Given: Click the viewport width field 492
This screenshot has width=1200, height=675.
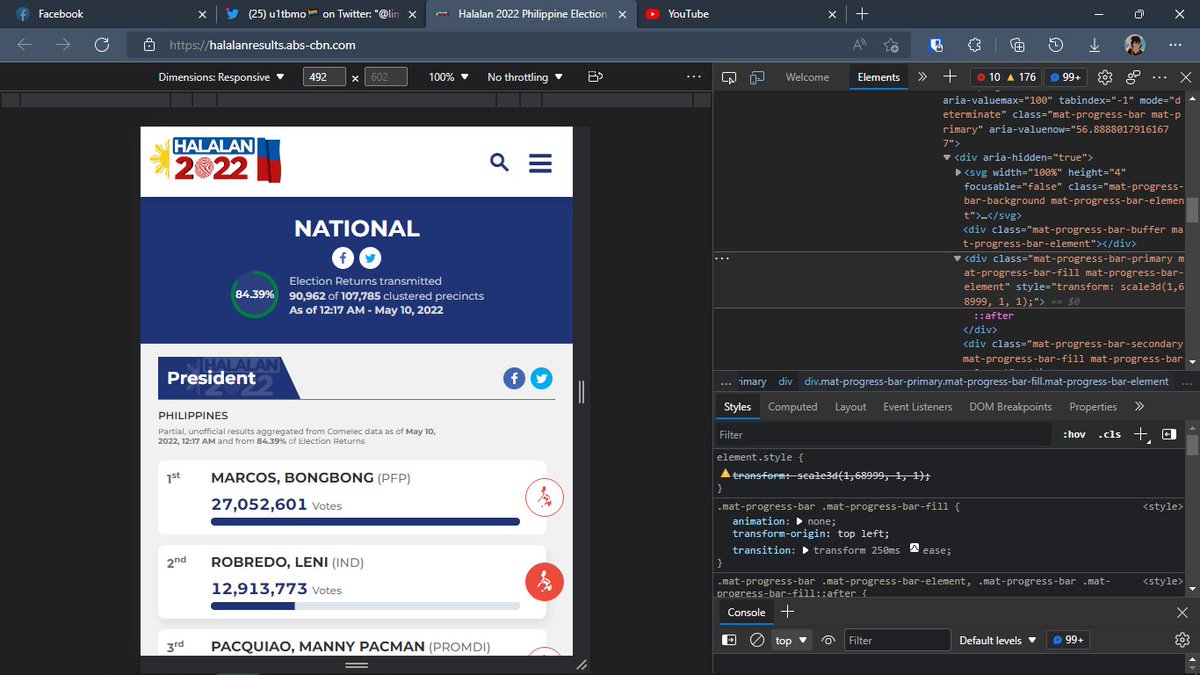Looking at the screenshot, I should [x=324, y=77].
